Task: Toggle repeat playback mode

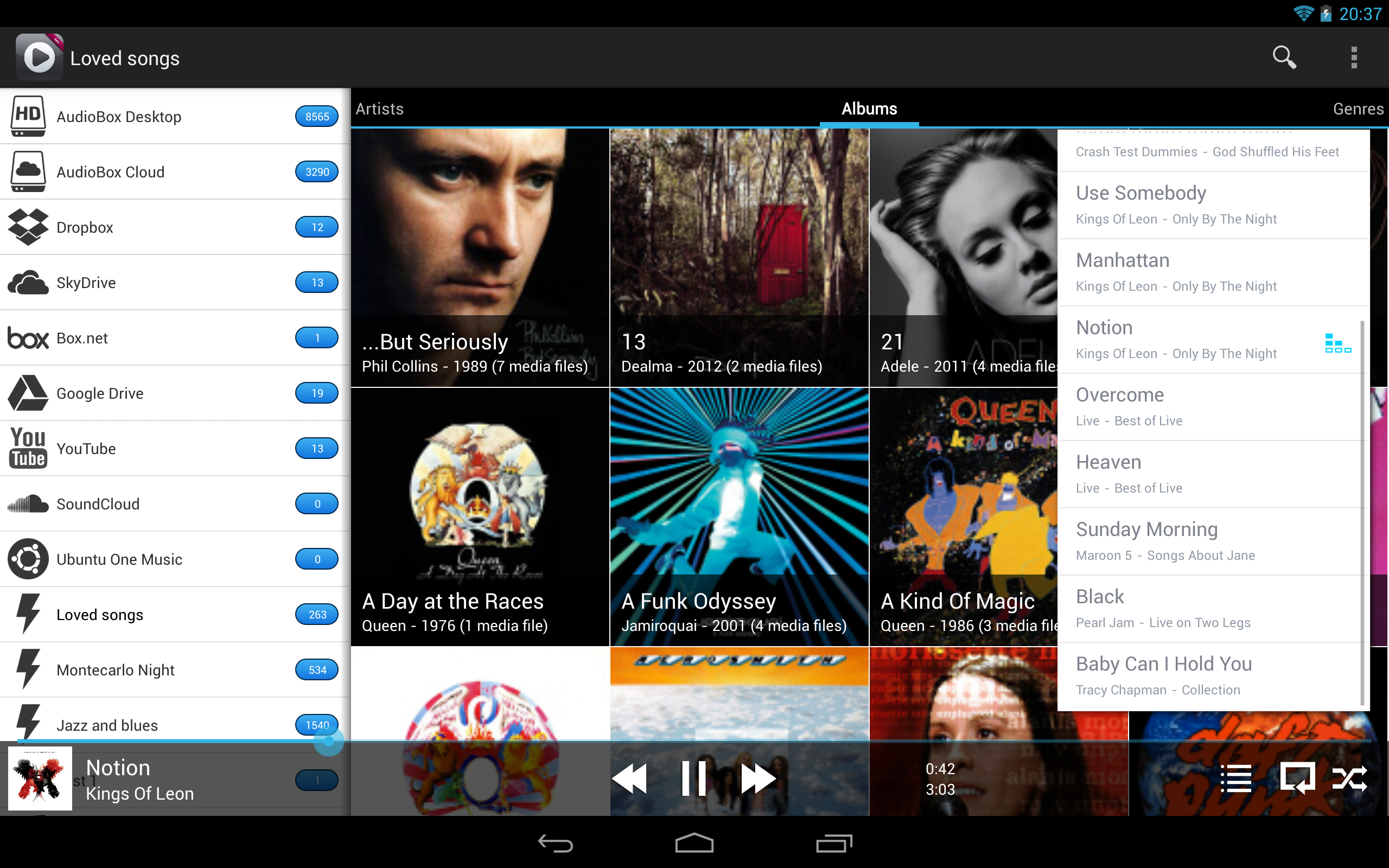Action: click(x=1297, y=779)
